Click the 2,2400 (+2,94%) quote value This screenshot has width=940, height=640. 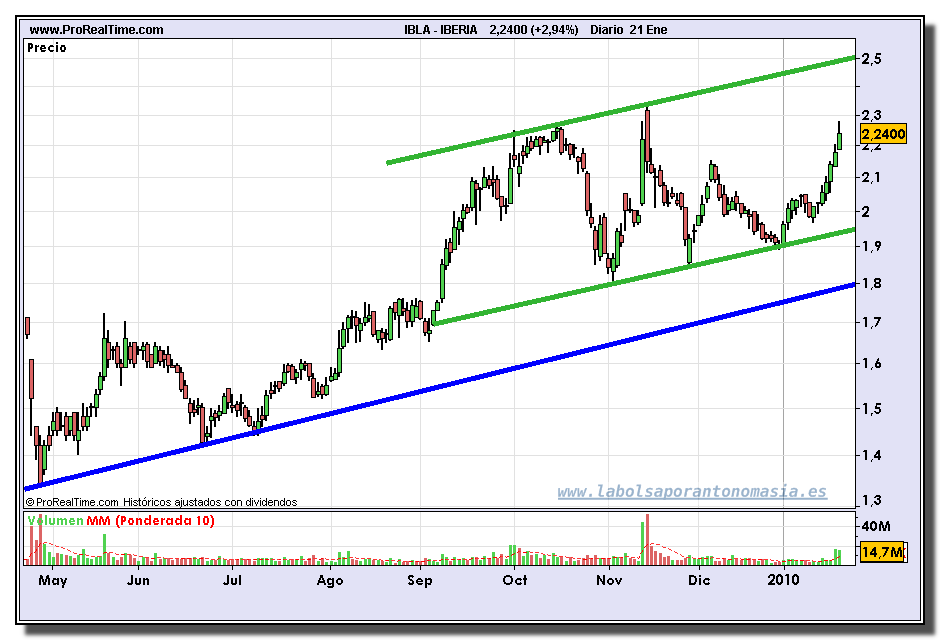(x=534, y=29)
